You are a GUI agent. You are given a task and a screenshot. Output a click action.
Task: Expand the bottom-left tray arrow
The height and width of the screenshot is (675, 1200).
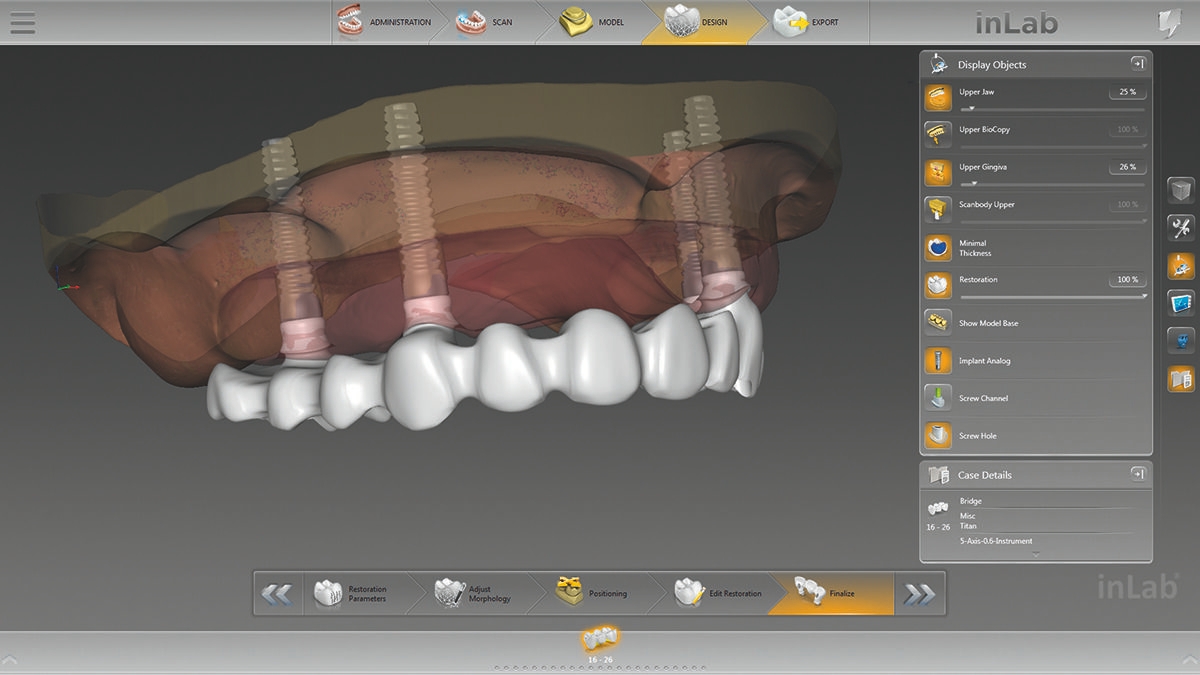pos(8,659)
